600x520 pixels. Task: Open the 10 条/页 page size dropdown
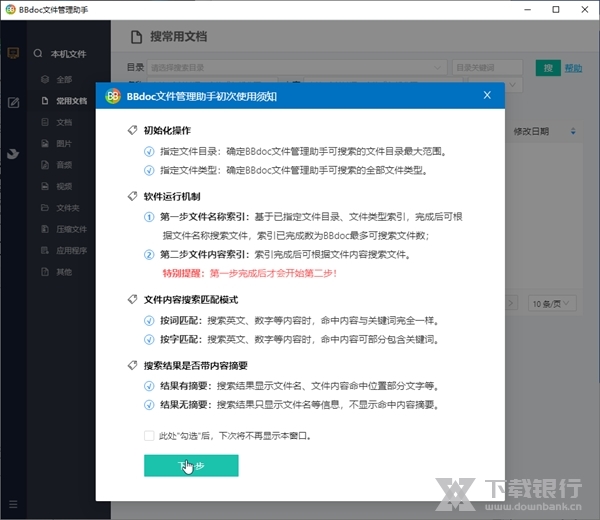(x=552, y=304)
